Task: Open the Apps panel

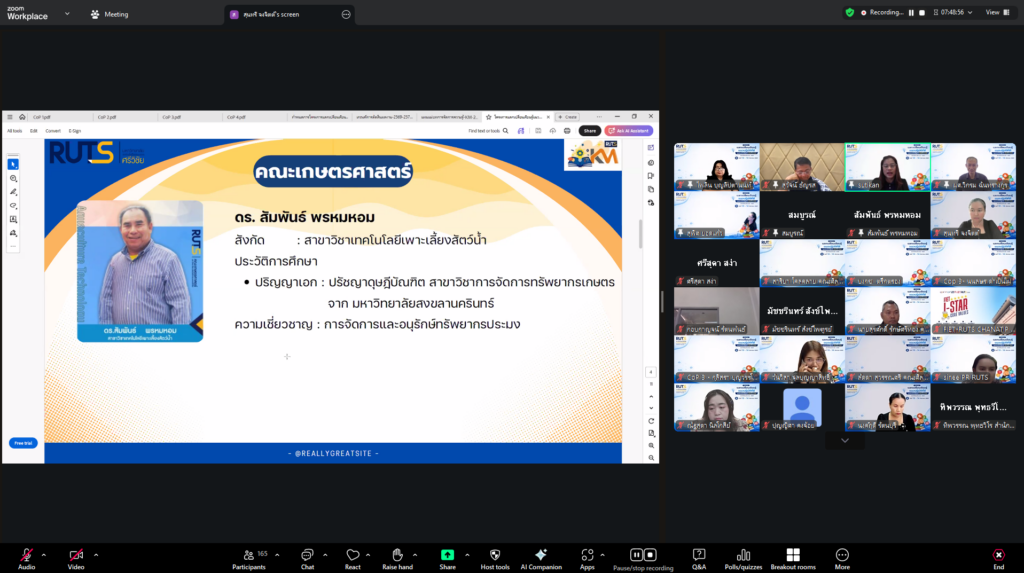Action: coord(587,559)
